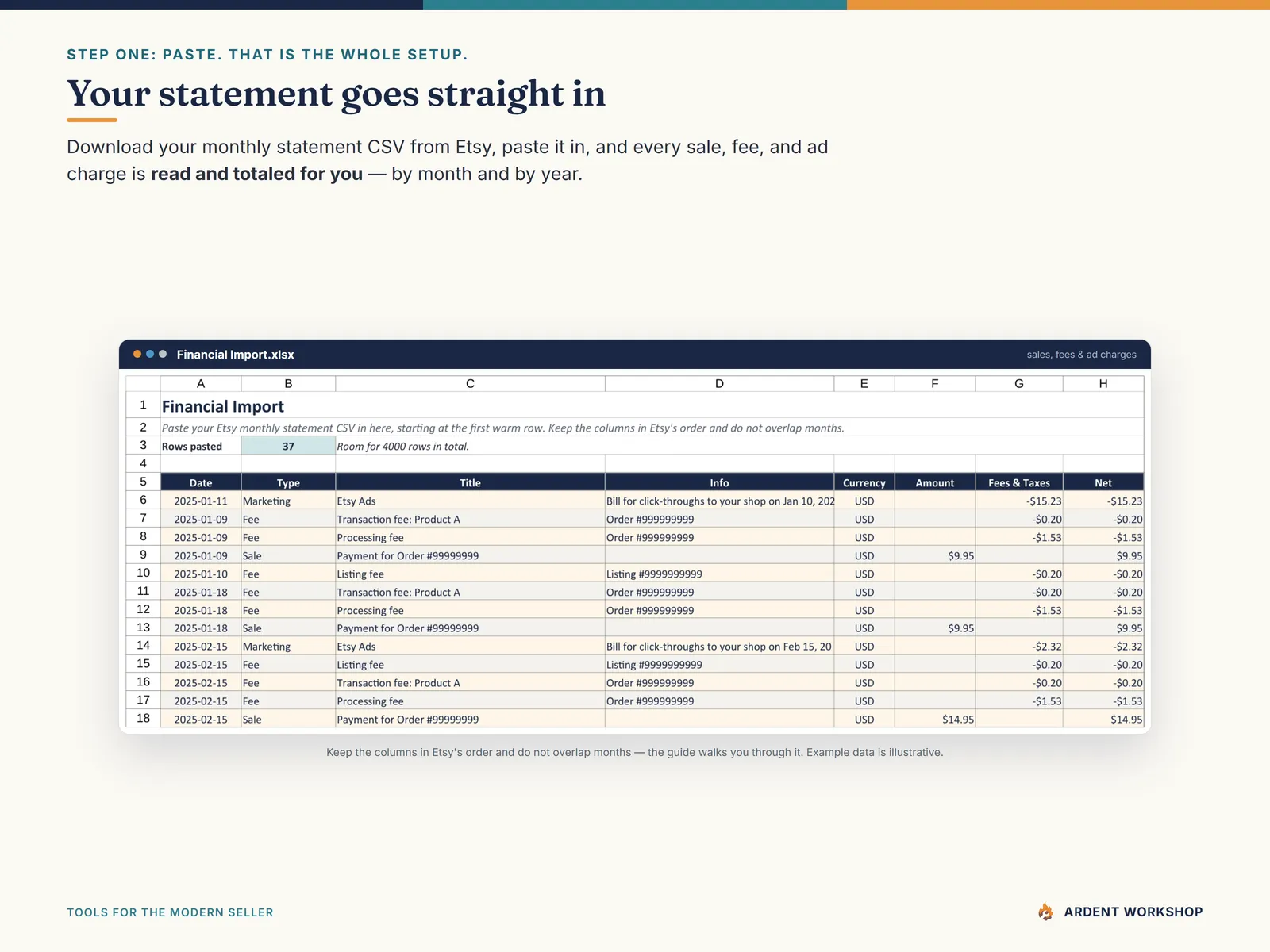Click the $9.95 Net cell in row 13
The image size is (1270, 952).
pos(1103,628)
